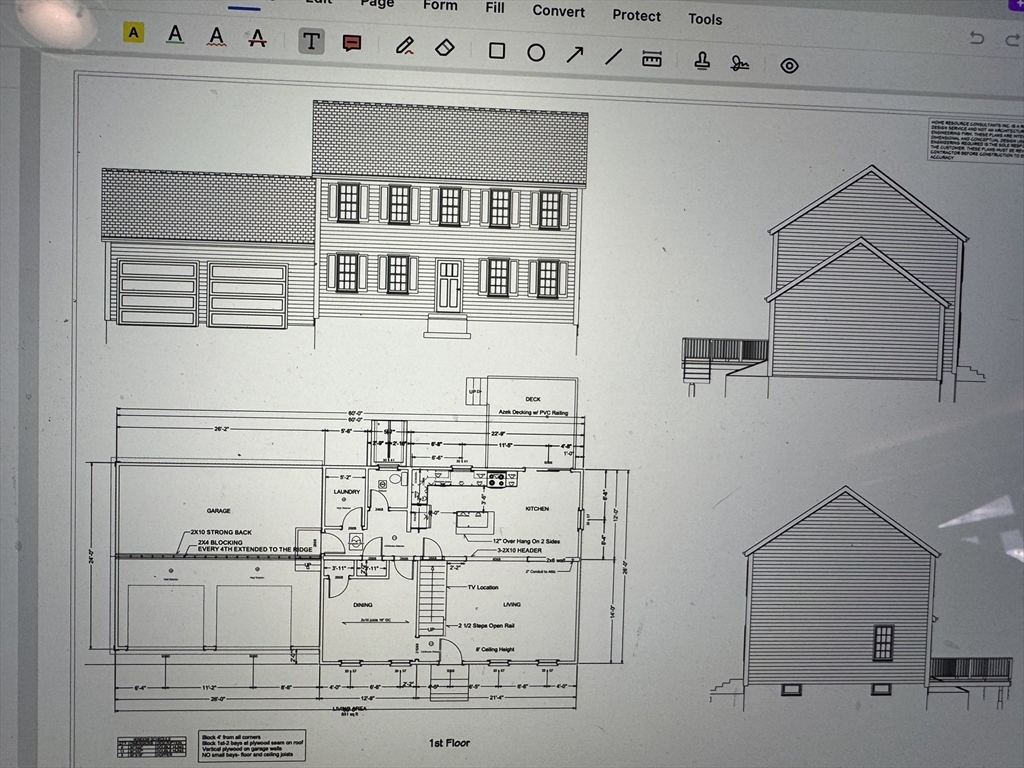Select the strikethrough text tool
The width and height of the screenshot is (1024, 768).
pos(257,39)
